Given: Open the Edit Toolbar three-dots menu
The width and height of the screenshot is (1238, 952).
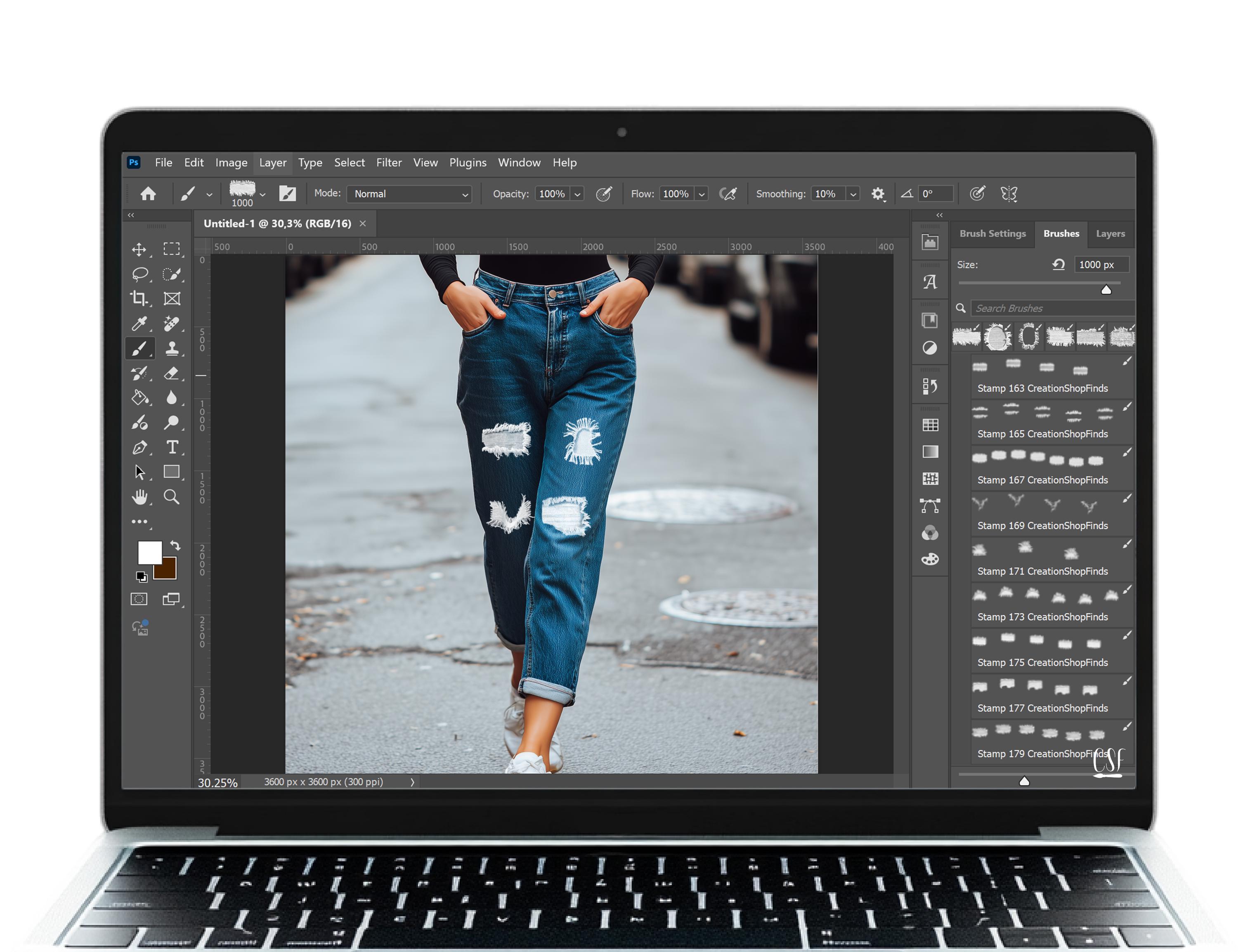Looking at the screenshot, I should [x=139, y=521].
